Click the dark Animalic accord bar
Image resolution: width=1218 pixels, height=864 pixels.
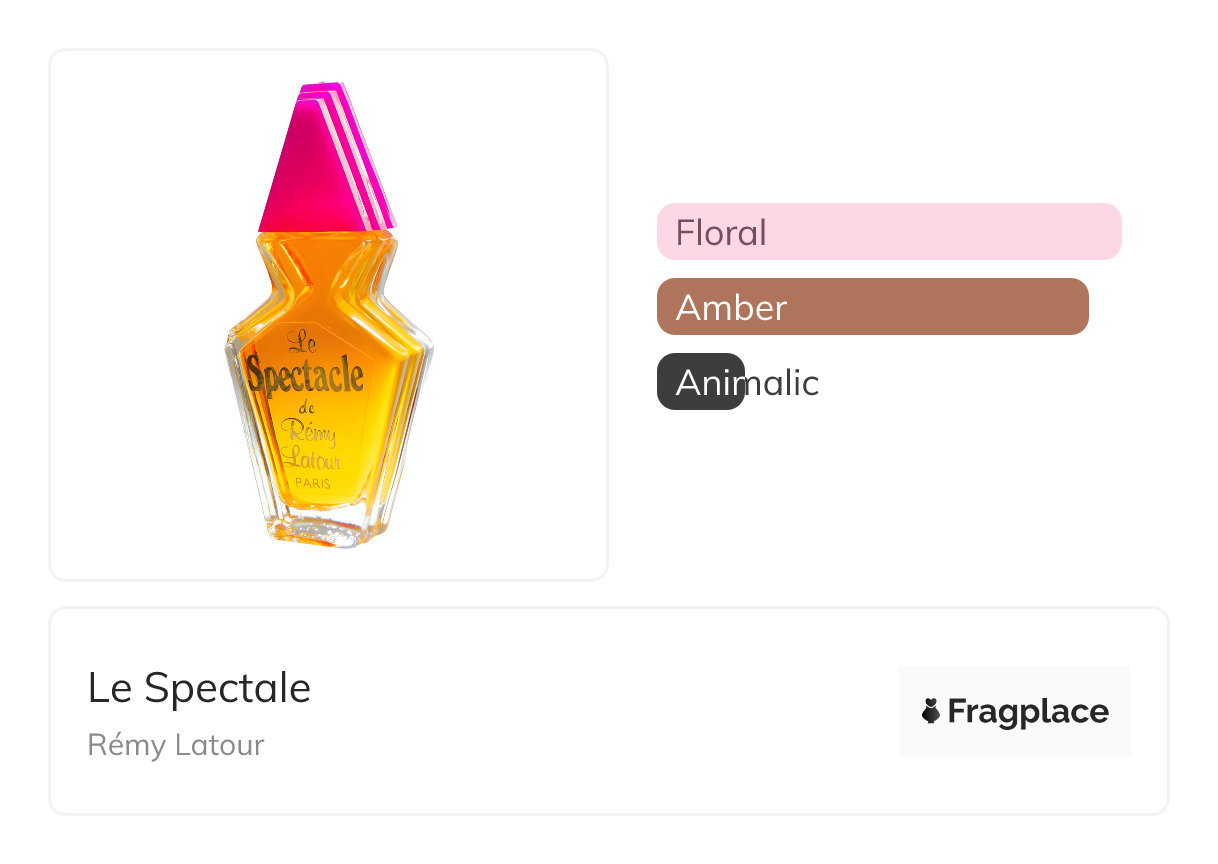click(699, 382)
